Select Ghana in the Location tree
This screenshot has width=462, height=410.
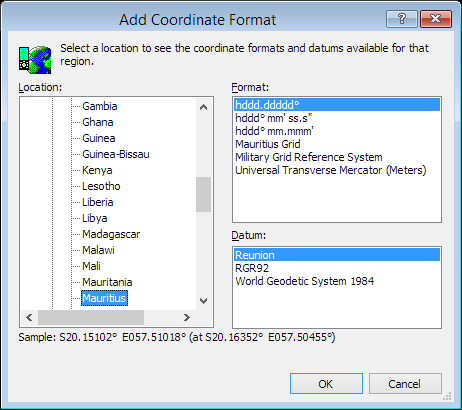[98, 122]
